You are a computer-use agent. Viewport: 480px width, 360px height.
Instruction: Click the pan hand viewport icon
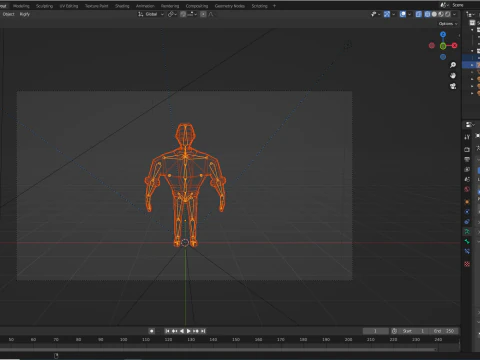(453, 76)
